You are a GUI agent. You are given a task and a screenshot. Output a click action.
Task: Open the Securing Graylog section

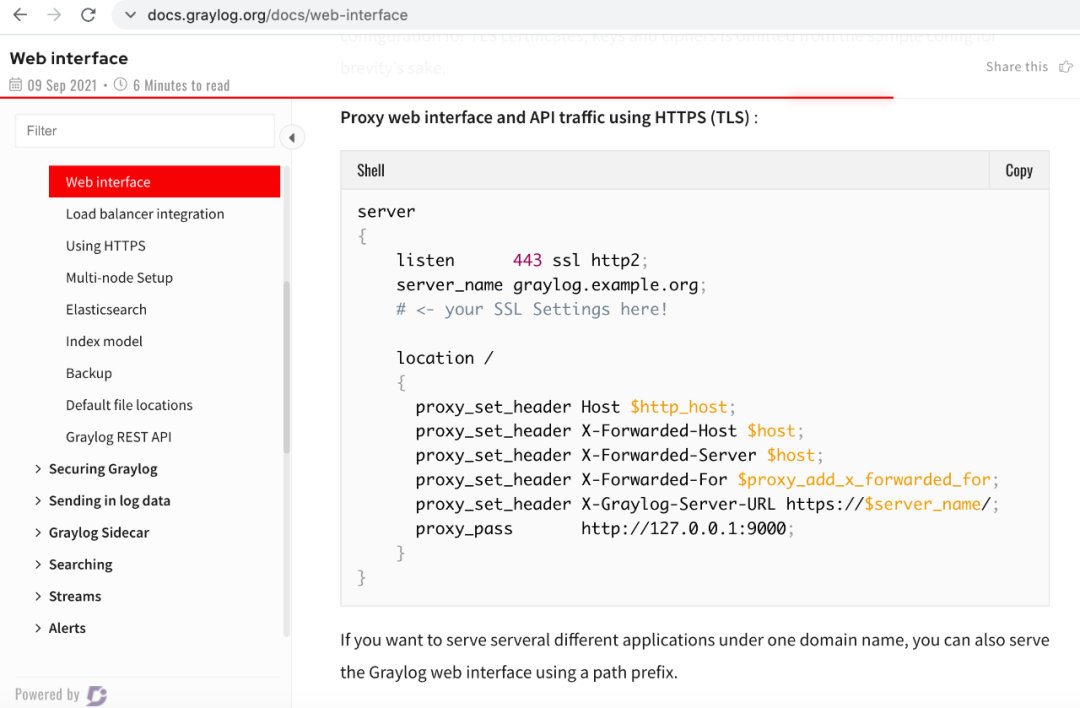click(x=103, y=469)
